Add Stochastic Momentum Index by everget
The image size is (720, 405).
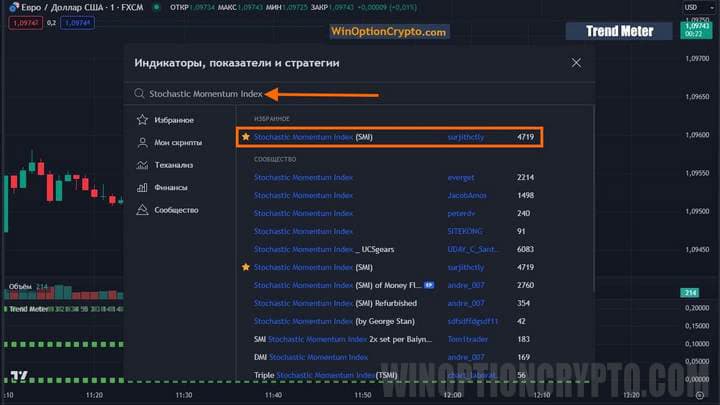tap(303, 177)
